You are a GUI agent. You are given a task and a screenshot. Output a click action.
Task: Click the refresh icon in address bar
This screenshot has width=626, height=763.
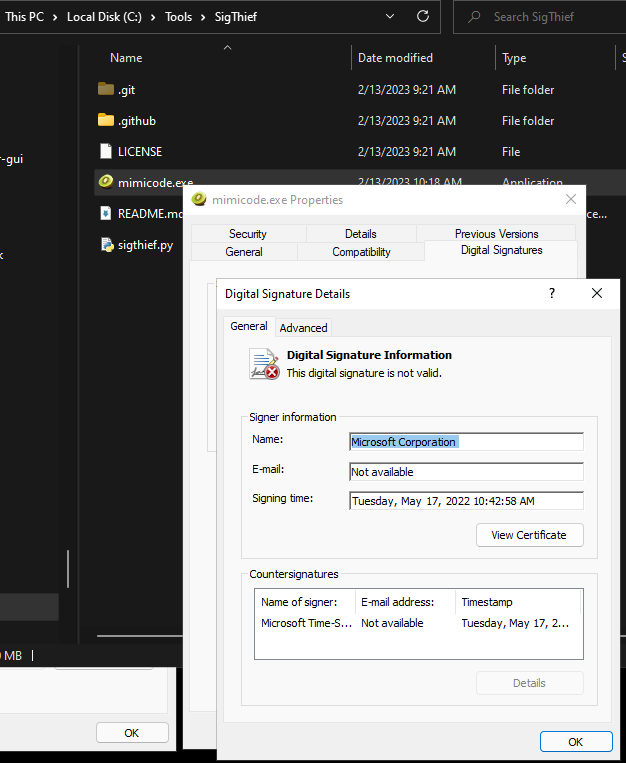point(423,16)
